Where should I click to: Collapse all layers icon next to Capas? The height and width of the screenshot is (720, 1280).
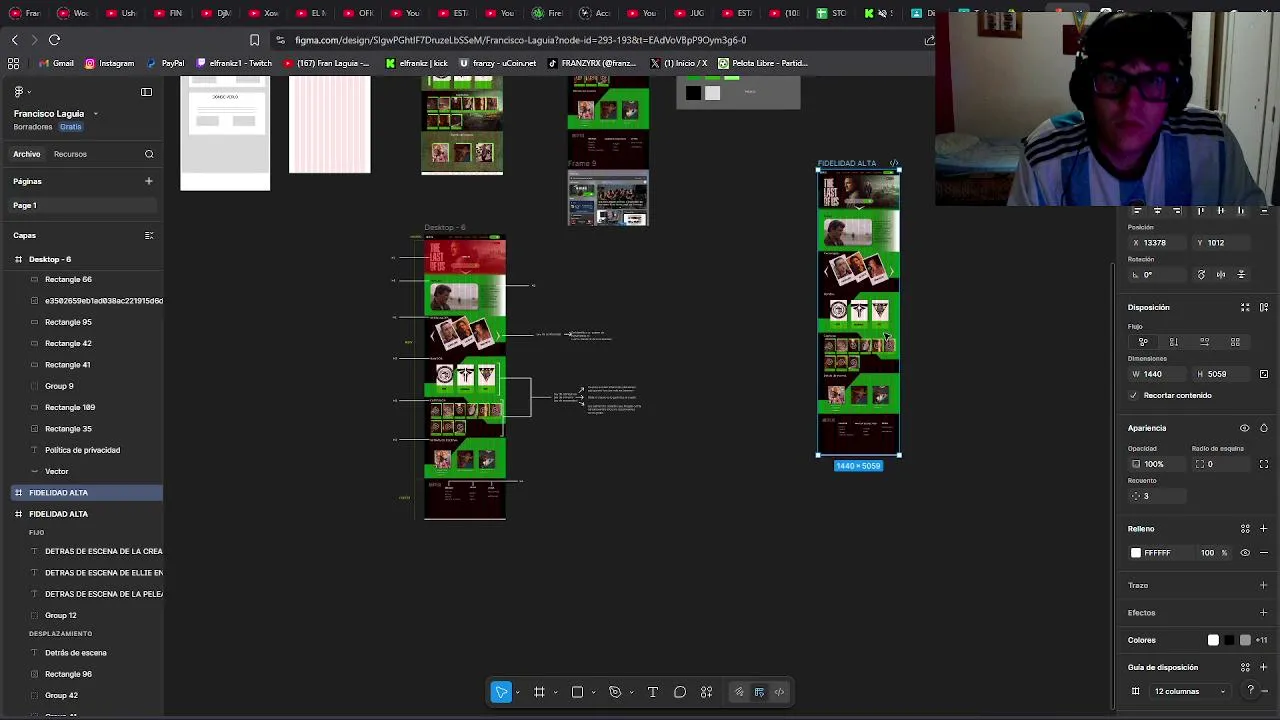tap(149, 235)
